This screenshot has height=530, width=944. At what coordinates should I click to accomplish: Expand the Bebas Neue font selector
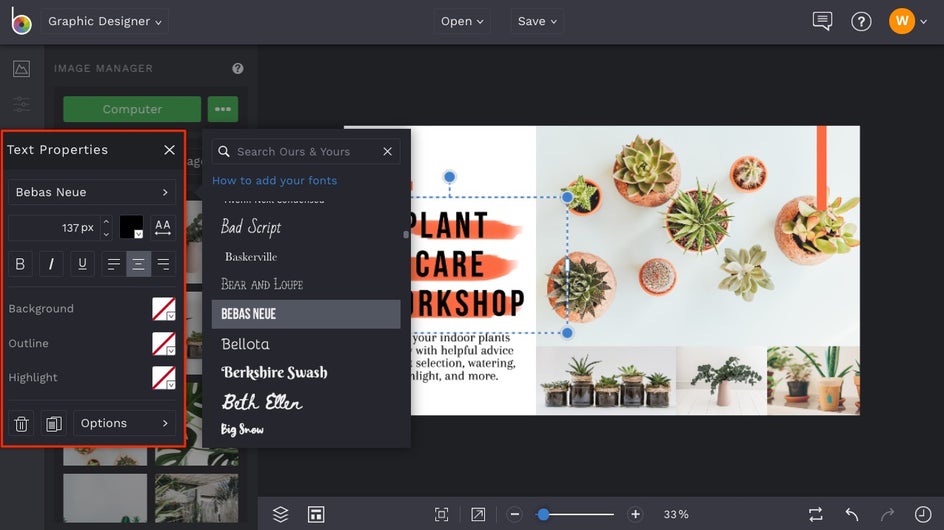(92, 192)
